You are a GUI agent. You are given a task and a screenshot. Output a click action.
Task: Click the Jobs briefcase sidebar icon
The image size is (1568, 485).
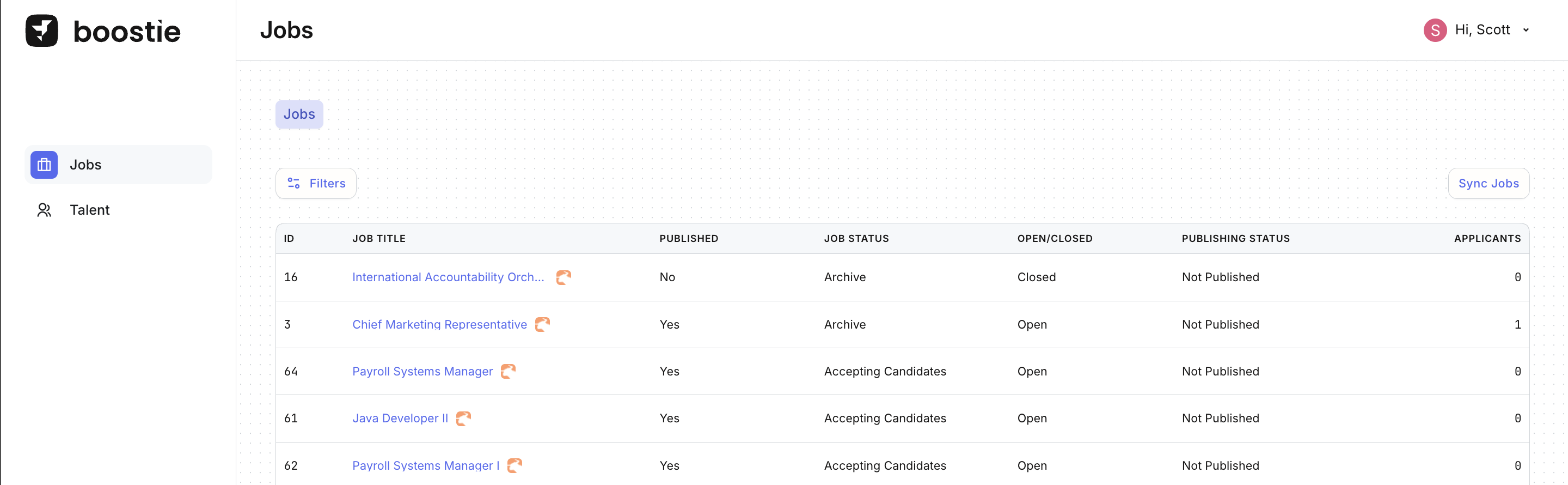click(44, 165)
